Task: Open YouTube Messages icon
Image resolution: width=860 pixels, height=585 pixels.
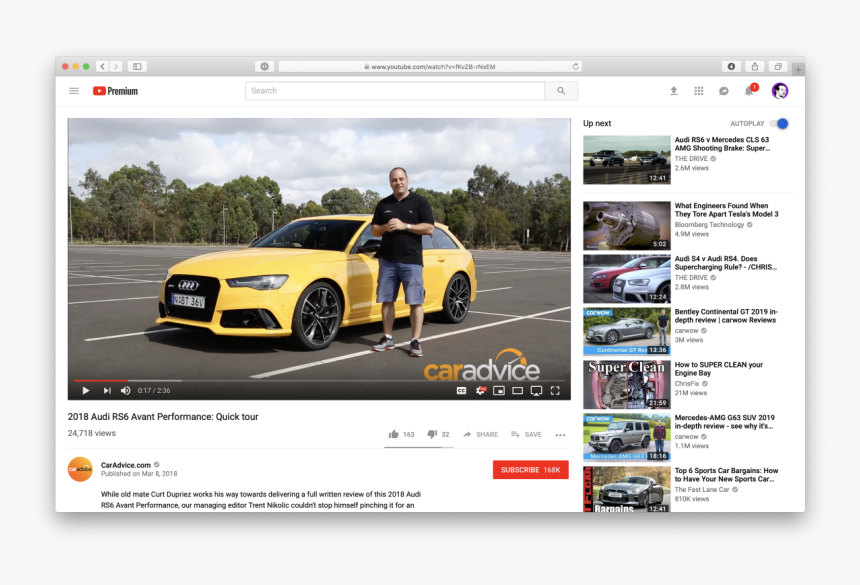Action: click(x=723, y=90)
